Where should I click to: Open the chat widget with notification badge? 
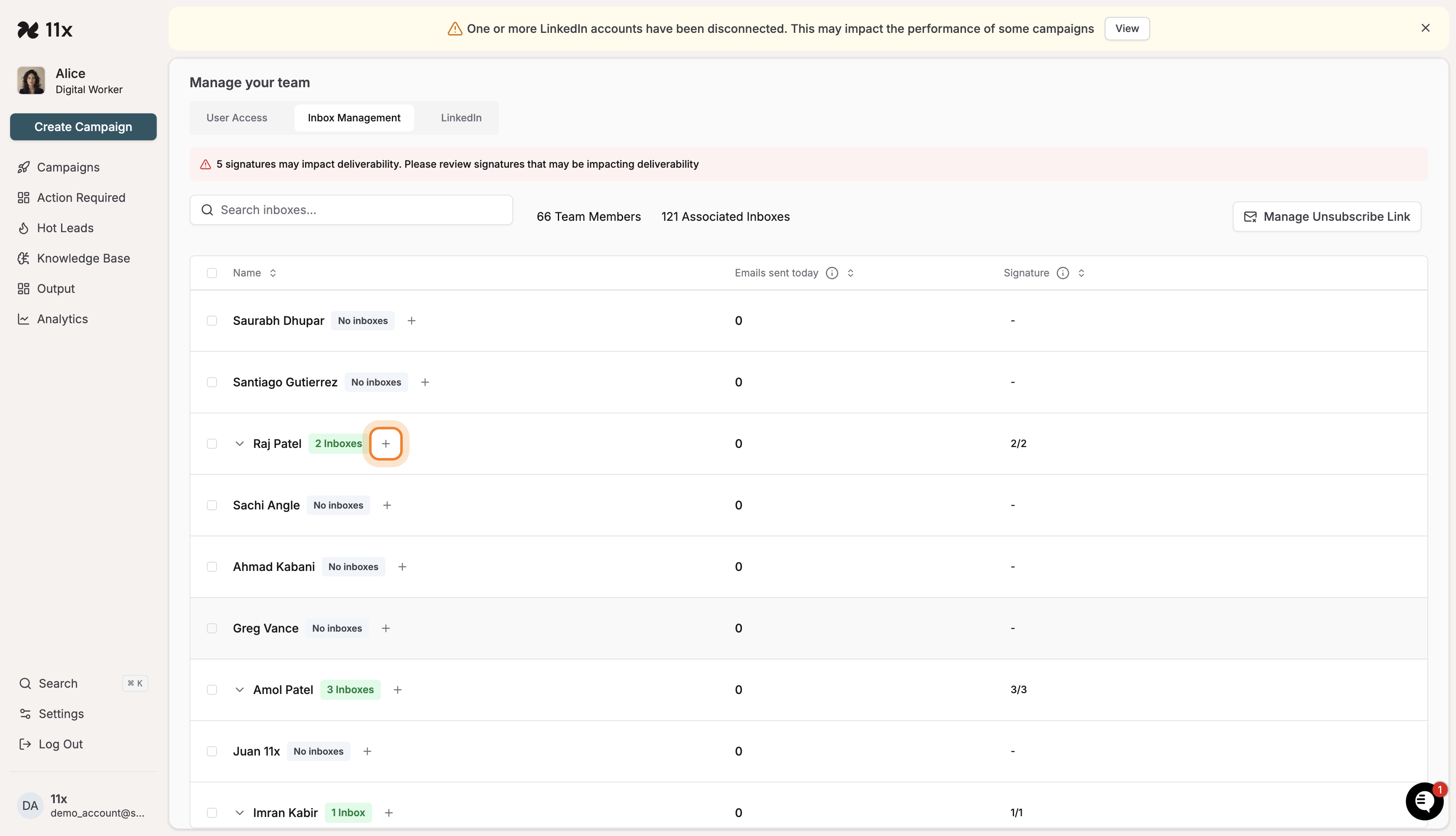pos(1424,801)
